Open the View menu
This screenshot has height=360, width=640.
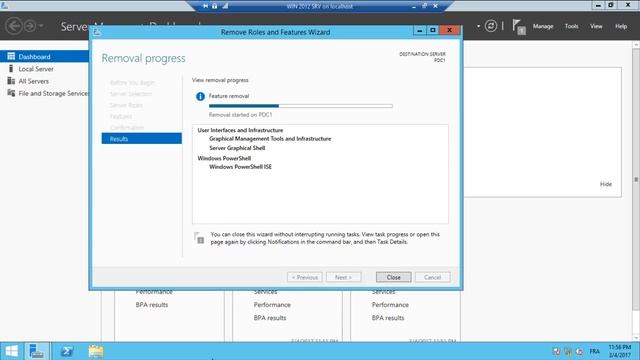pos(596,26)
